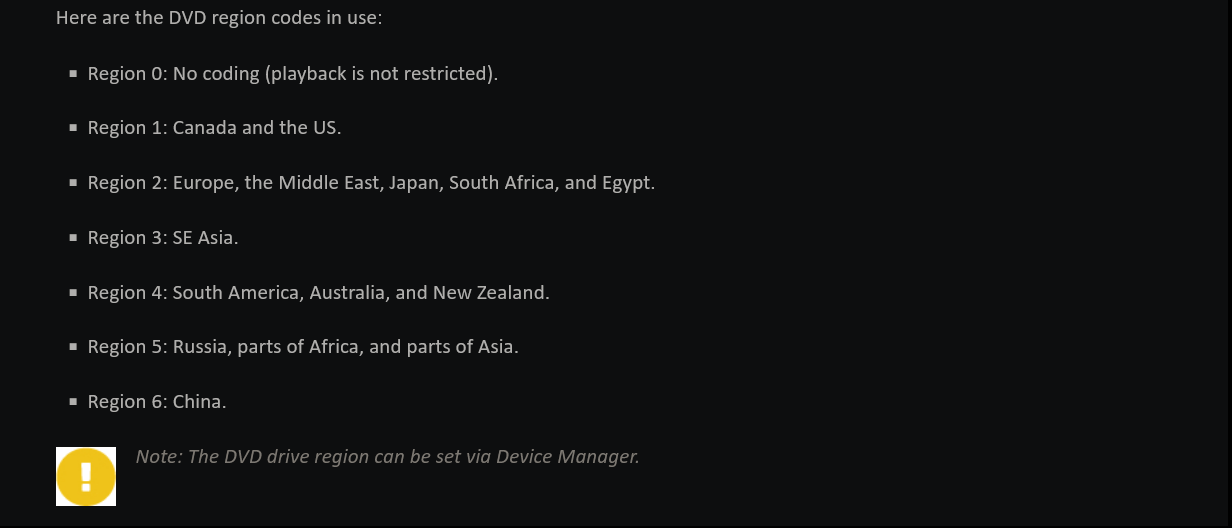Click the bullet marker beside Region 1
Viewport: 1232px width, 528px height.
point(74,128)
